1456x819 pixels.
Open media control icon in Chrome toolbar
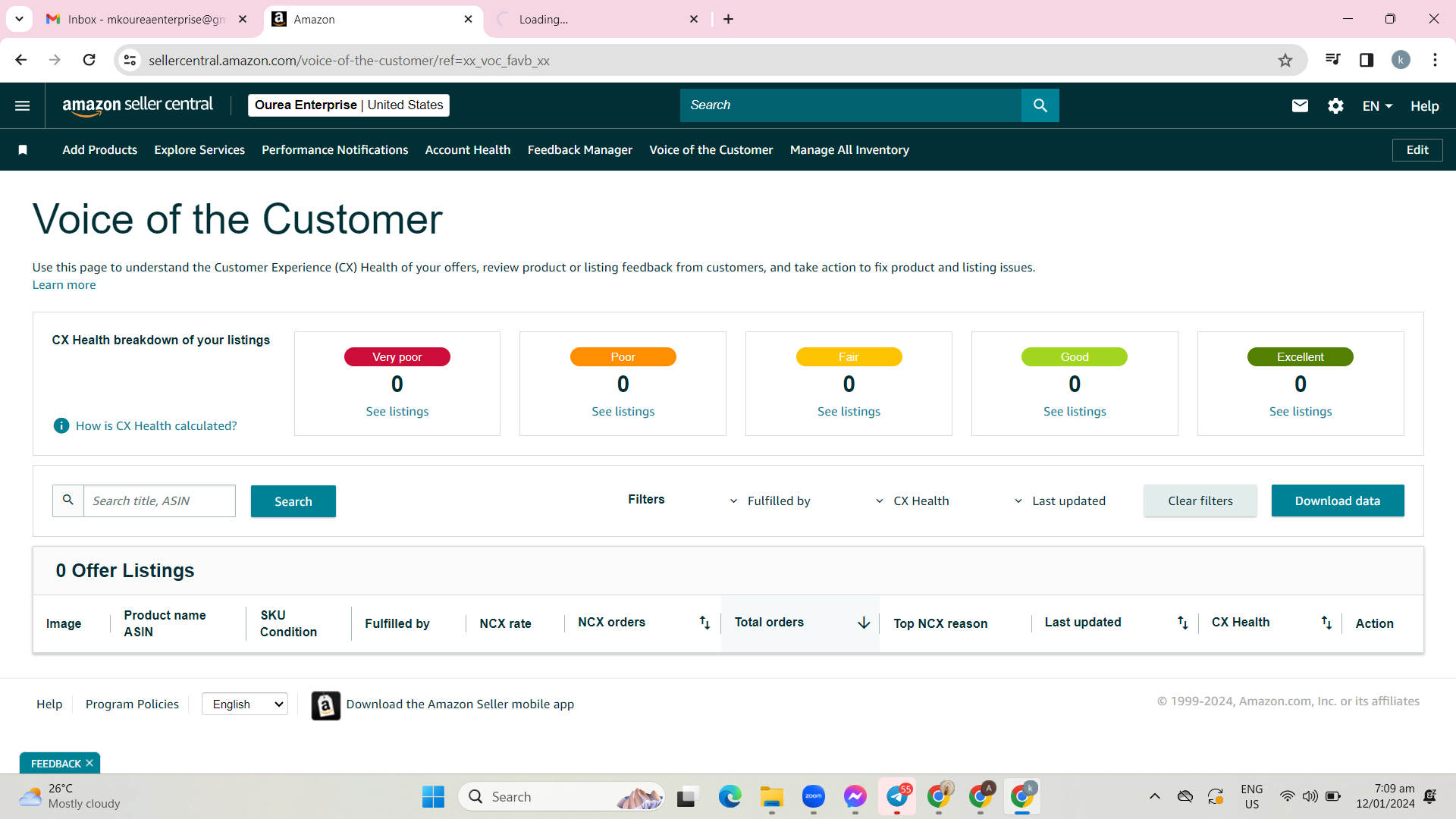1332,60
